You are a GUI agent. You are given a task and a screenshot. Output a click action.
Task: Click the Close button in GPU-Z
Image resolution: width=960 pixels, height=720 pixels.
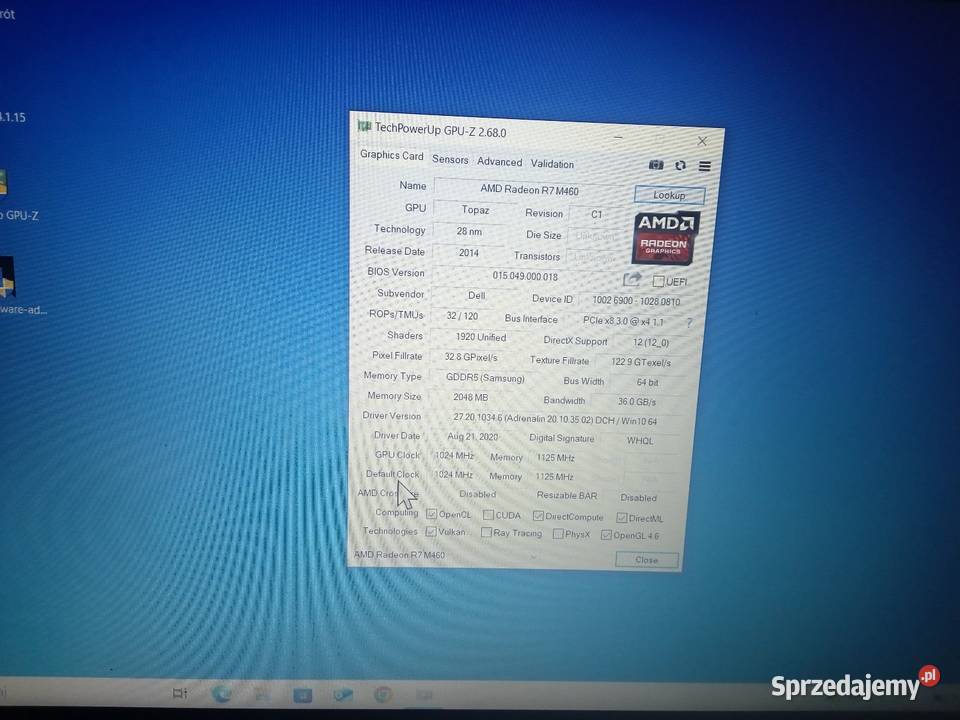coord(646,560)
